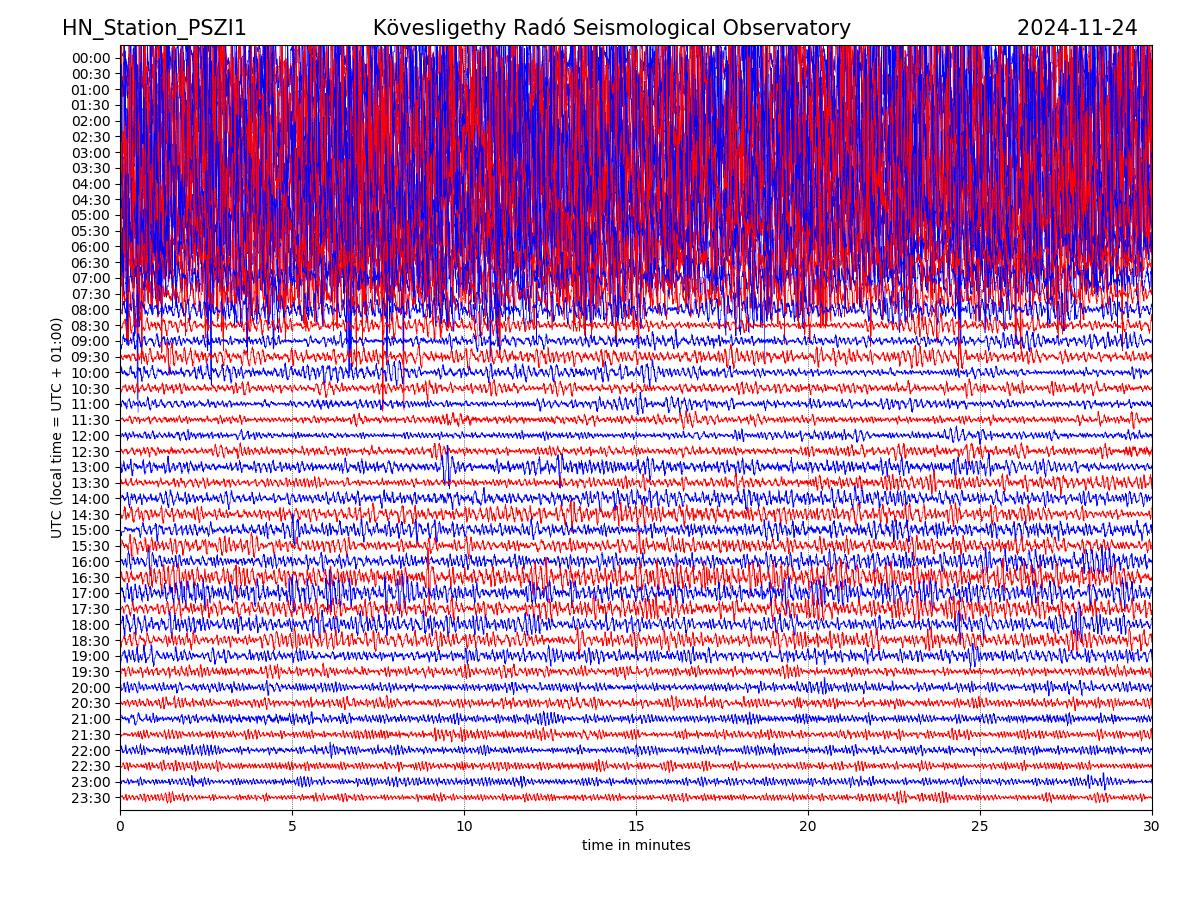Click the 09:00 row time label
The height and width of the screenshot is (900, 1200).
tap(91, 341)
